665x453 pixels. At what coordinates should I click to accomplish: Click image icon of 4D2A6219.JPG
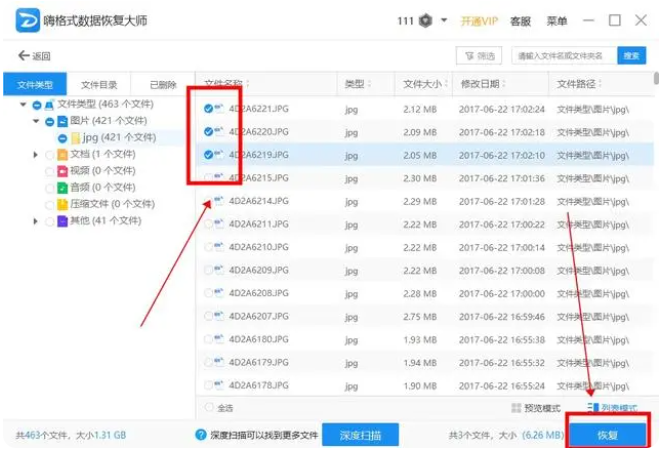tap(219, 154)
